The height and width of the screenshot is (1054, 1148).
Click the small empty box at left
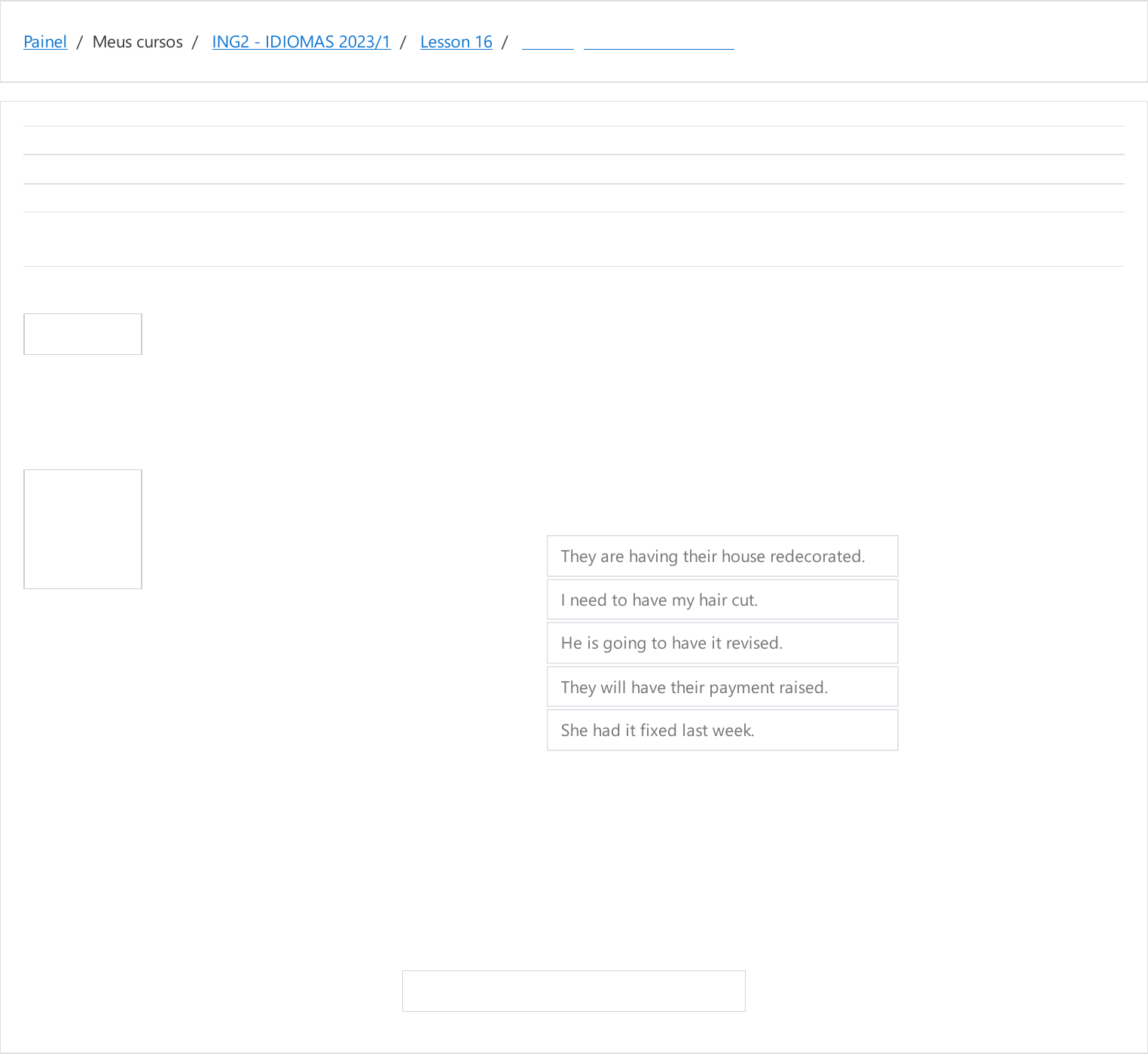(83, 334)
